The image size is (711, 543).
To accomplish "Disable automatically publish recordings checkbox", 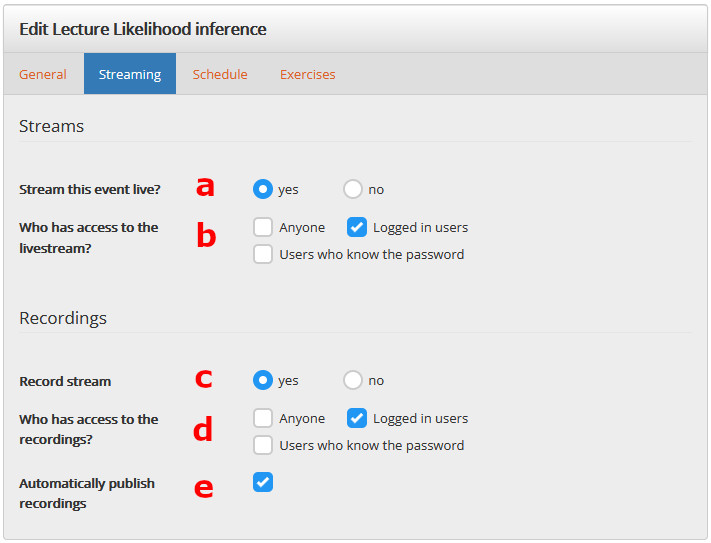I will pos(263,482).
